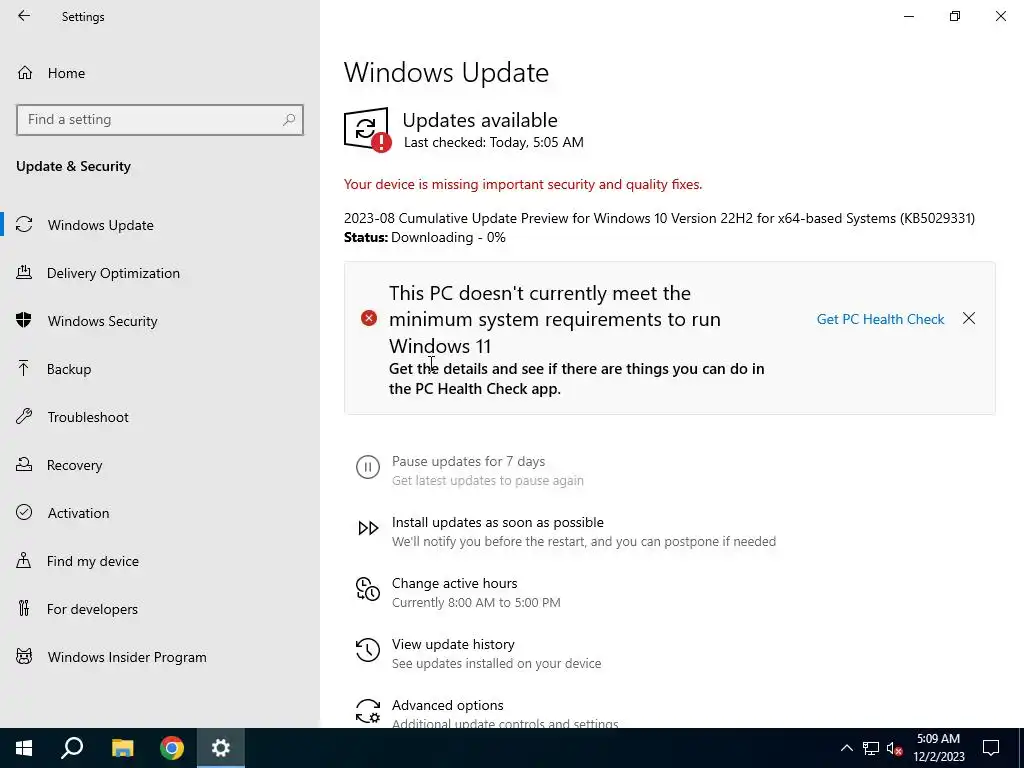The width and height of the screenshot is (1024, 768).
Task: Click the Last checked: Today, 5:05 AM text
Action: pyautogui.click(x=494, y=142)
